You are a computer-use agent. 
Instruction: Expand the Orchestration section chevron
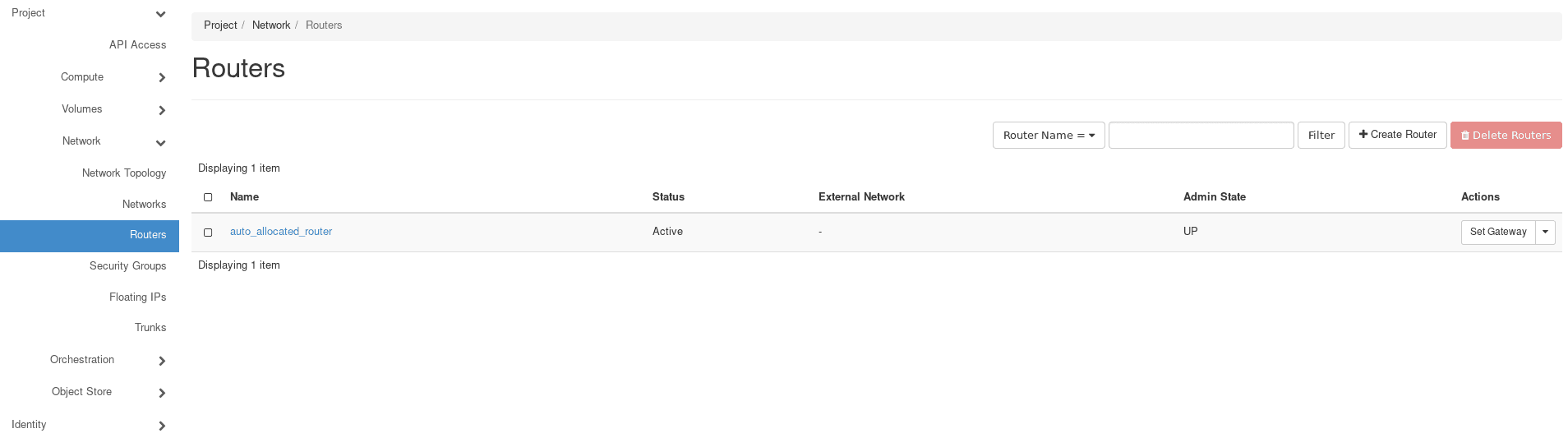tap(161, 361)
